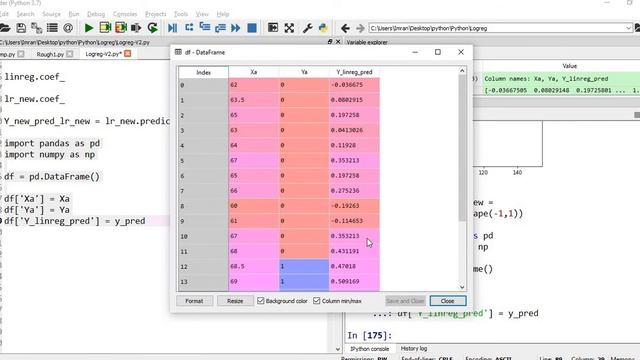Select row index 8 header

pos(203,206)
